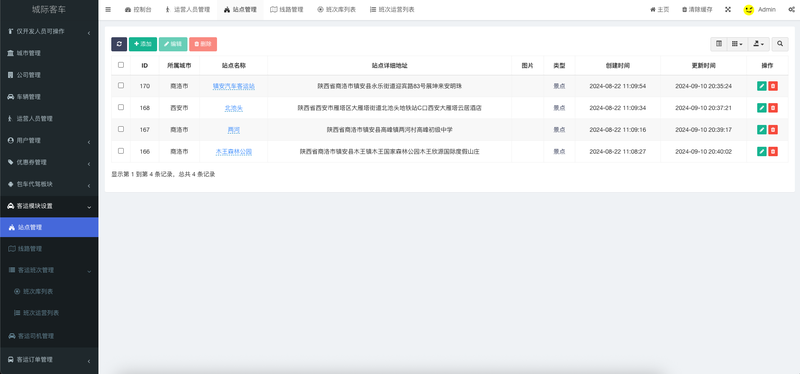The width and height of the screenshot is (800, 374).
Task: Expand 客运订单管理 sidebar menu
Action: pos(49,360)
